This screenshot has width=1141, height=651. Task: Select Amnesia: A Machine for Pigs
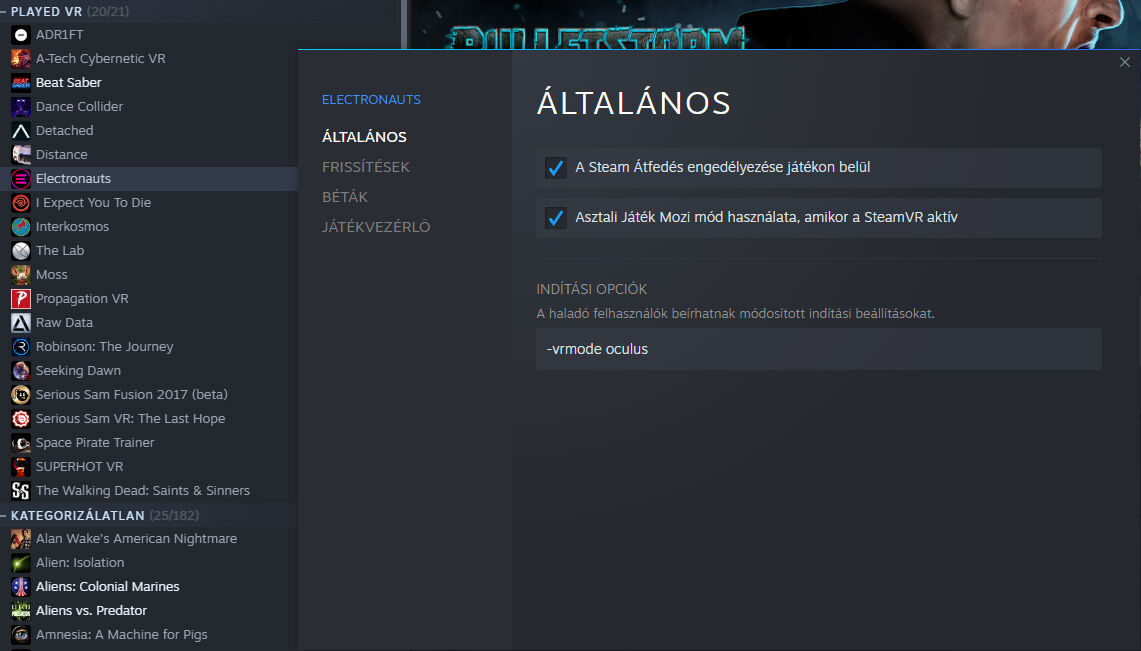122,635
